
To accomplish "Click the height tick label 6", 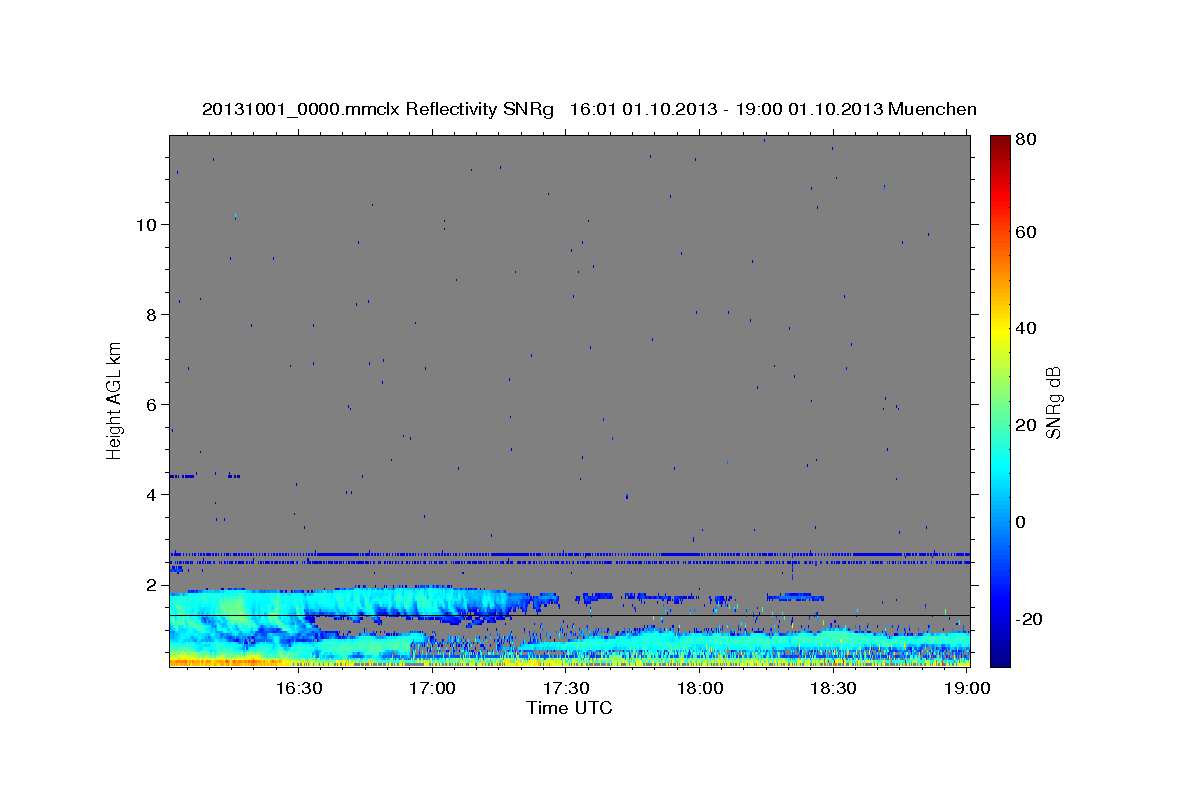I will coord(153,404).
